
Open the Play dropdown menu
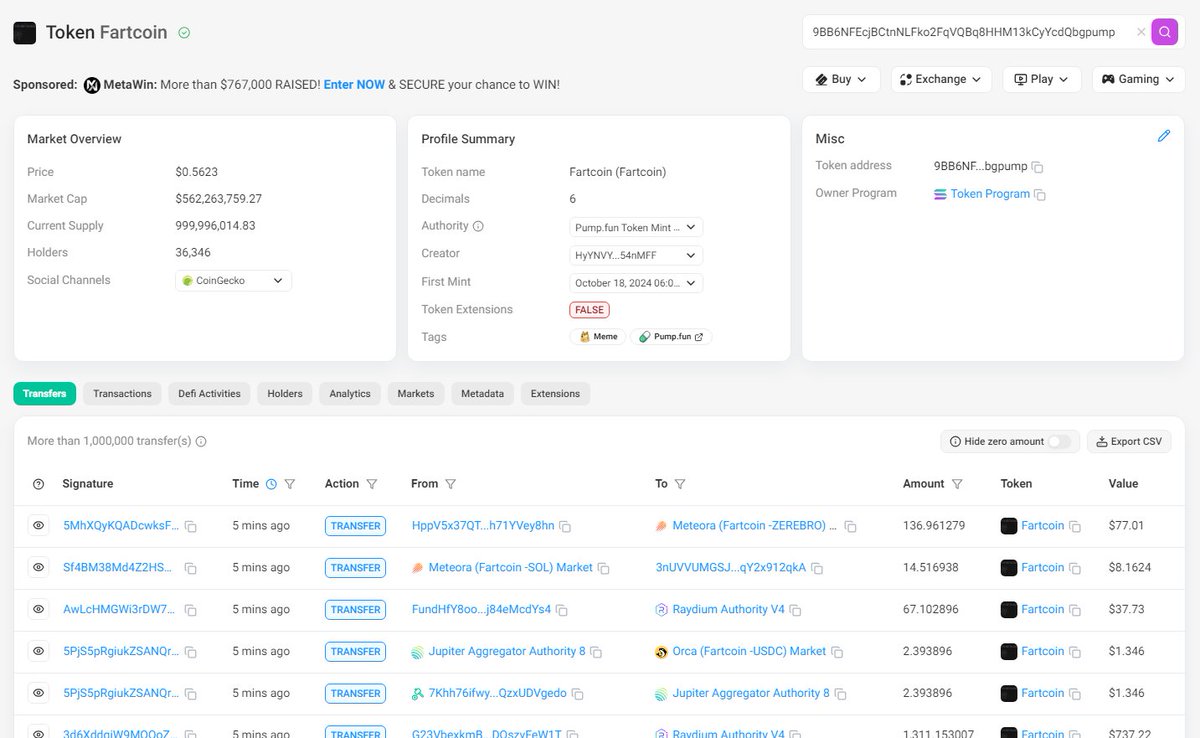point(1042,79)
